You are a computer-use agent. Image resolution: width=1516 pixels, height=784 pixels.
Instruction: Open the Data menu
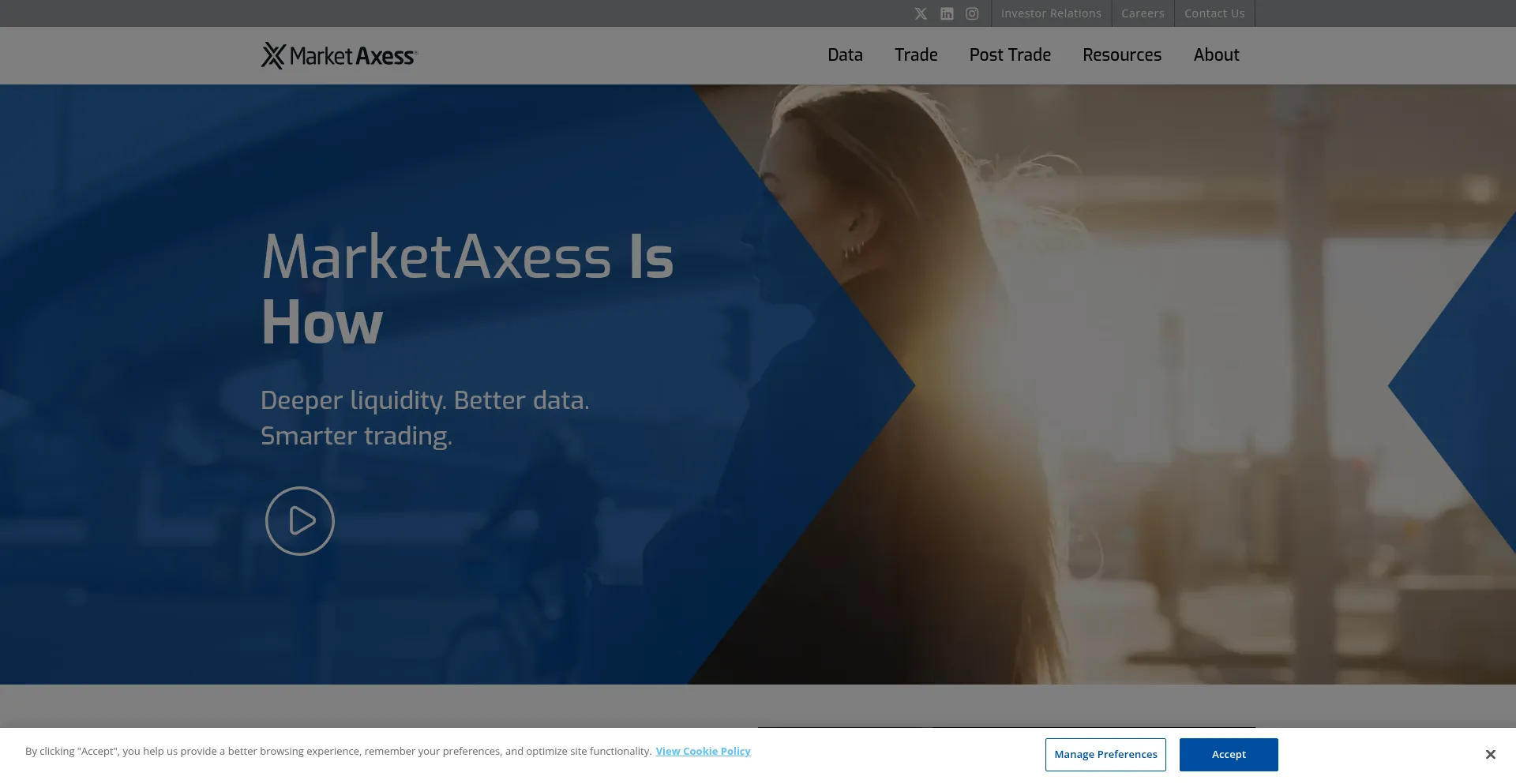pyautogui.click(x=845, y=55)
